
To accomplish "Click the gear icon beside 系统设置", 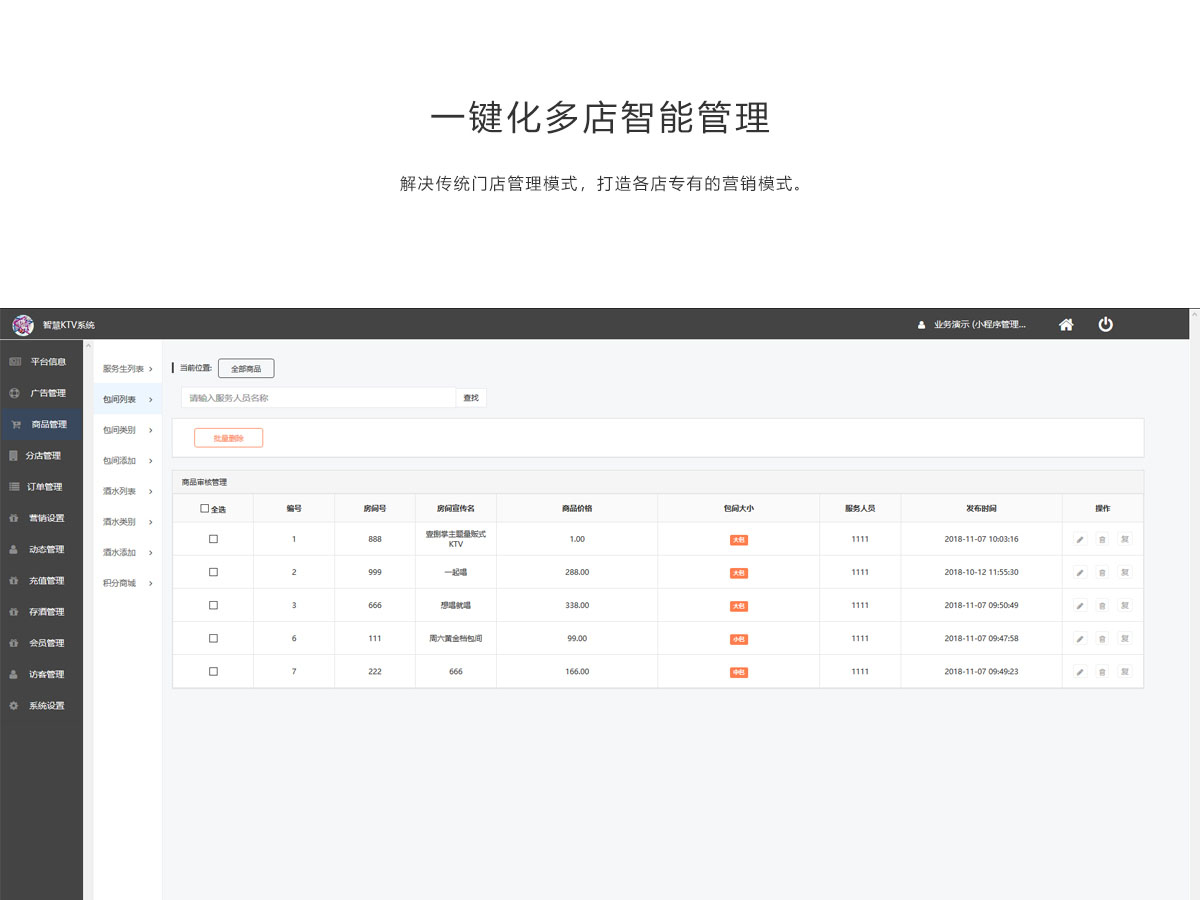I will coord(14,705).
